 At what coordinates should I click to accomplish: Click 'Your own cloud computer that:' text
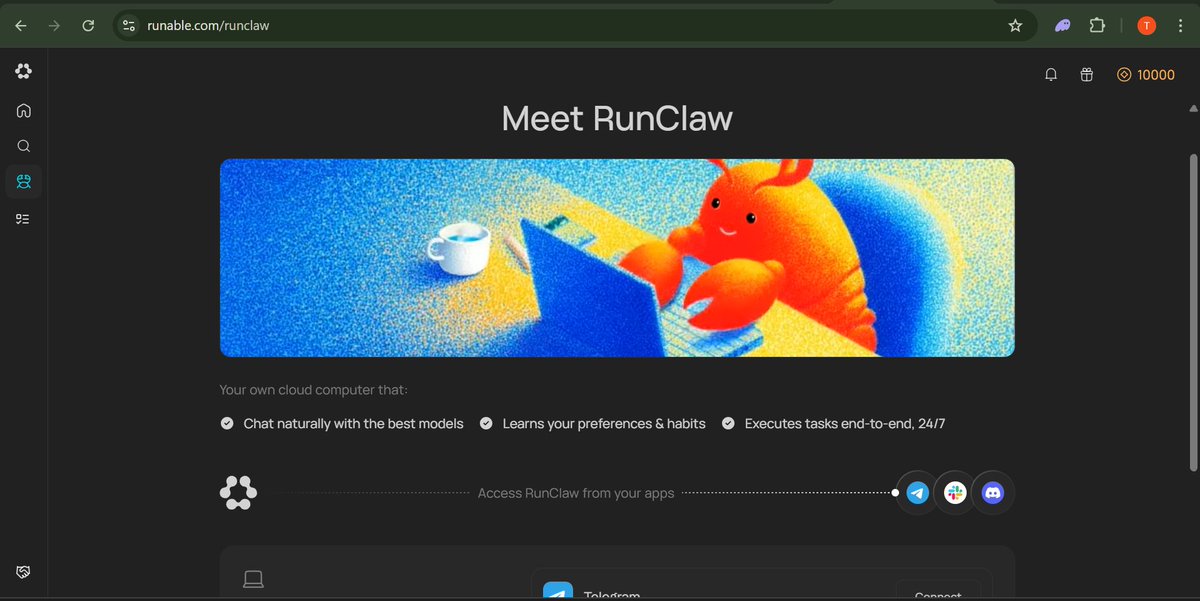tap(313, 390)
